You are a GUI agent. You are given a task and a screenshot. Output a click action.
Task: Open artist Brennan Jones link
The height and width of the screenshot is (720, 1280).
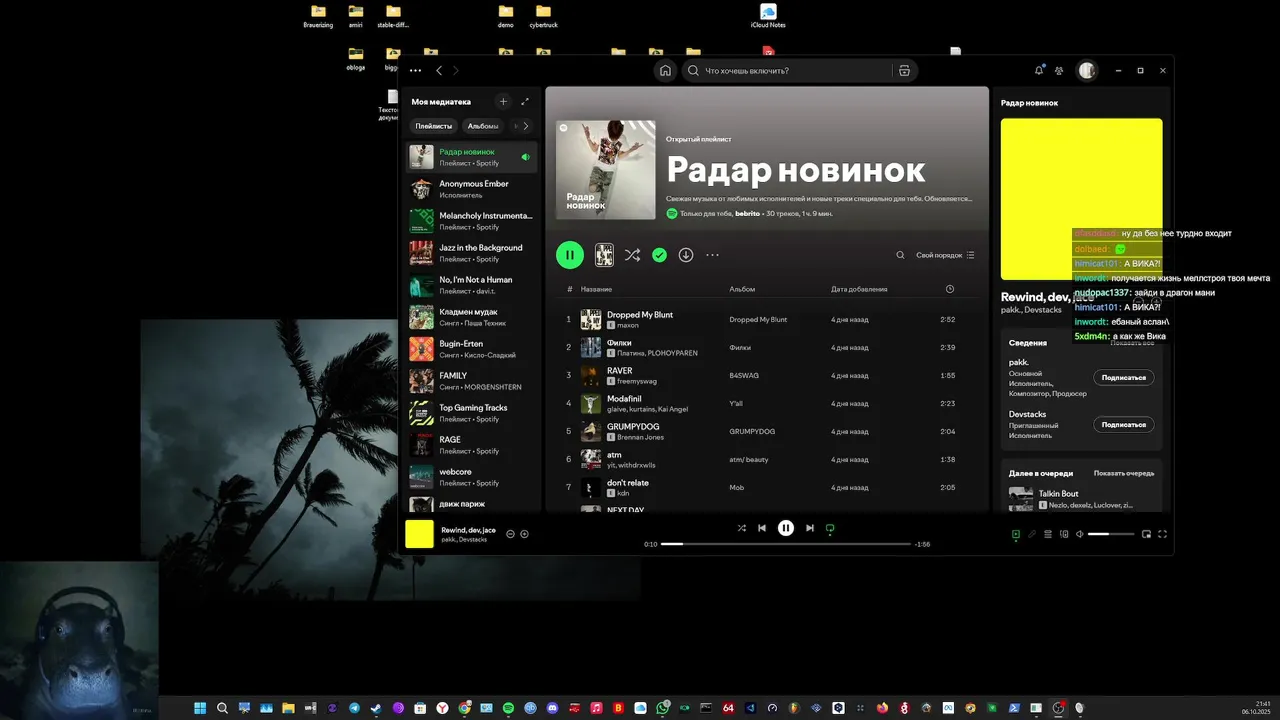[640, 437]
